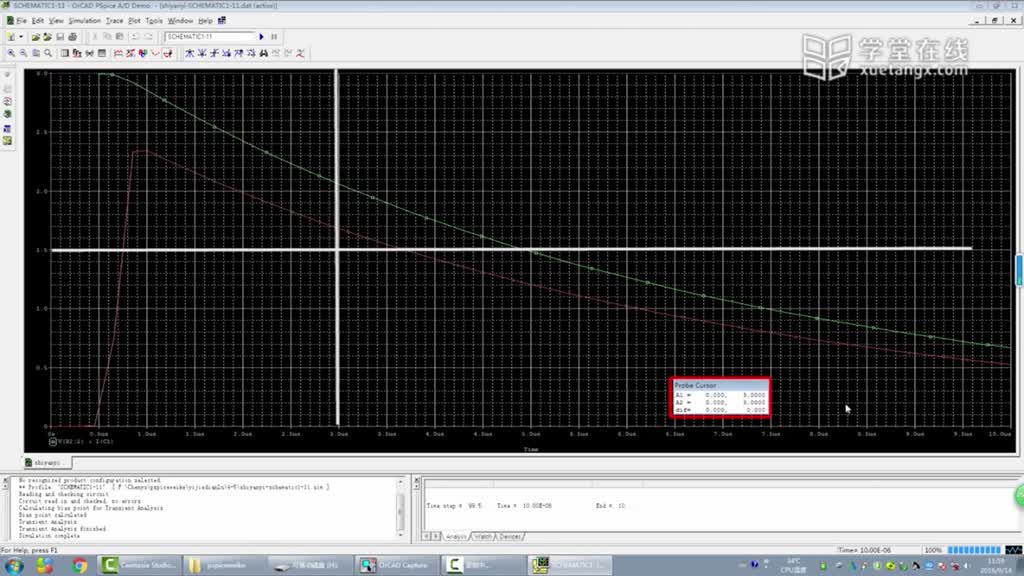1024x576 pixels.
Task: Click the Zoom In icon
Action: pos(11,54)
